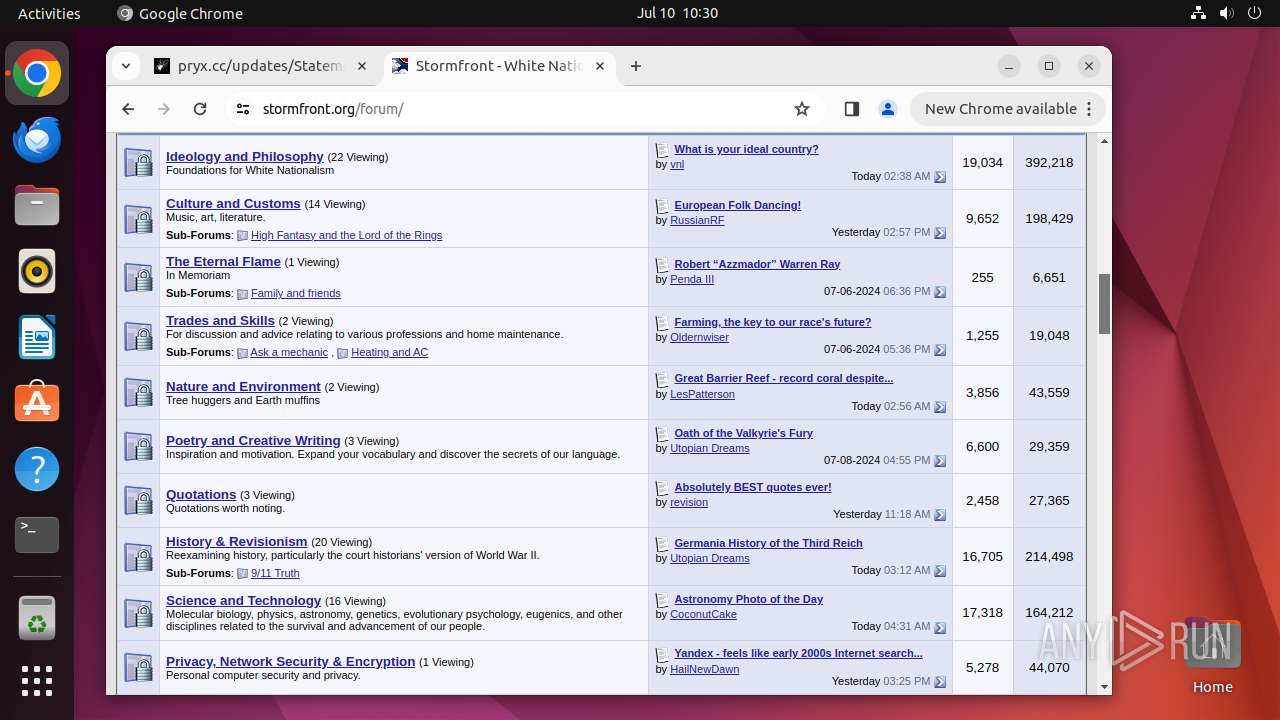The height and width of the screenshot is (720, 1280).
Task: Open 'Great Barrier Reef - record coral' thread
Action: point(783,378)
